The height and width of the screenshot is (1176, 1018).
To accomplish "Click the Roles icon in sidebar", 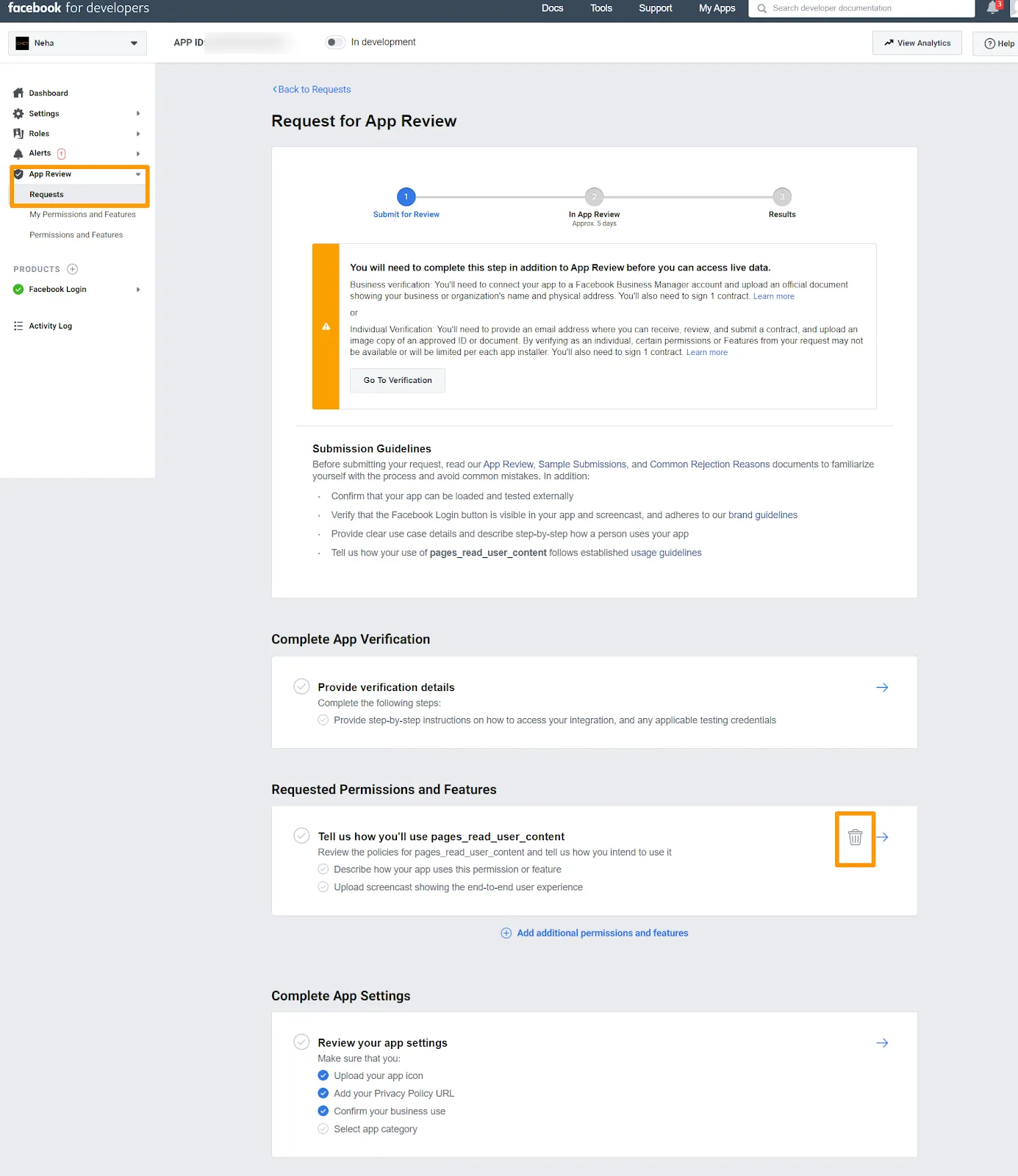I will tap(18, 134).
